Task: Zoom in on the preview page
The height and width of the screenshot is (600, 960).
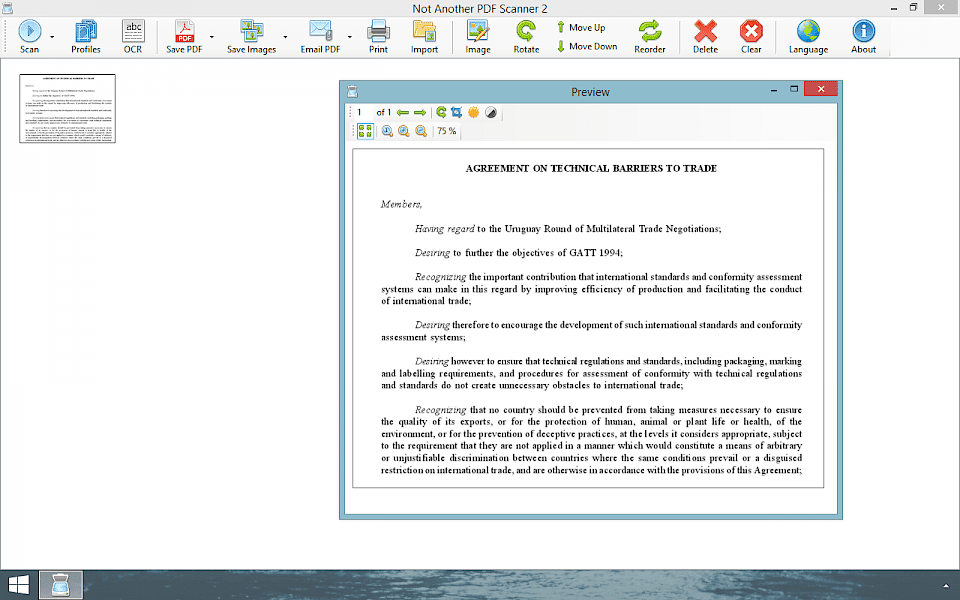Action: pos(403,131)
